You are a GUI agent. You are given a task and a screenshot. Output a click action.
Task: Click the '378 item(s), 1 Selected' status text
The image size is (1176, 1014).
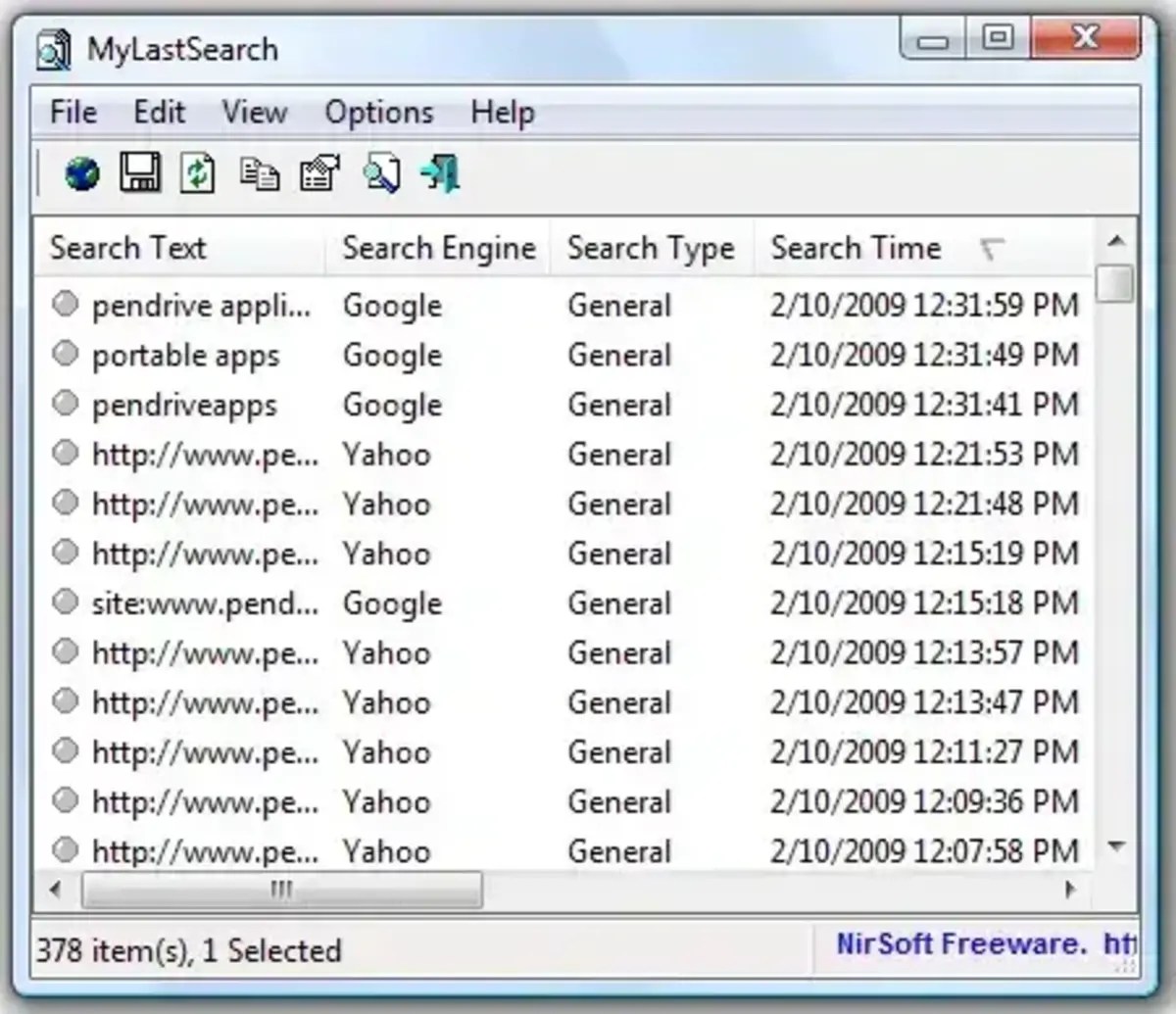pos(189,950)
